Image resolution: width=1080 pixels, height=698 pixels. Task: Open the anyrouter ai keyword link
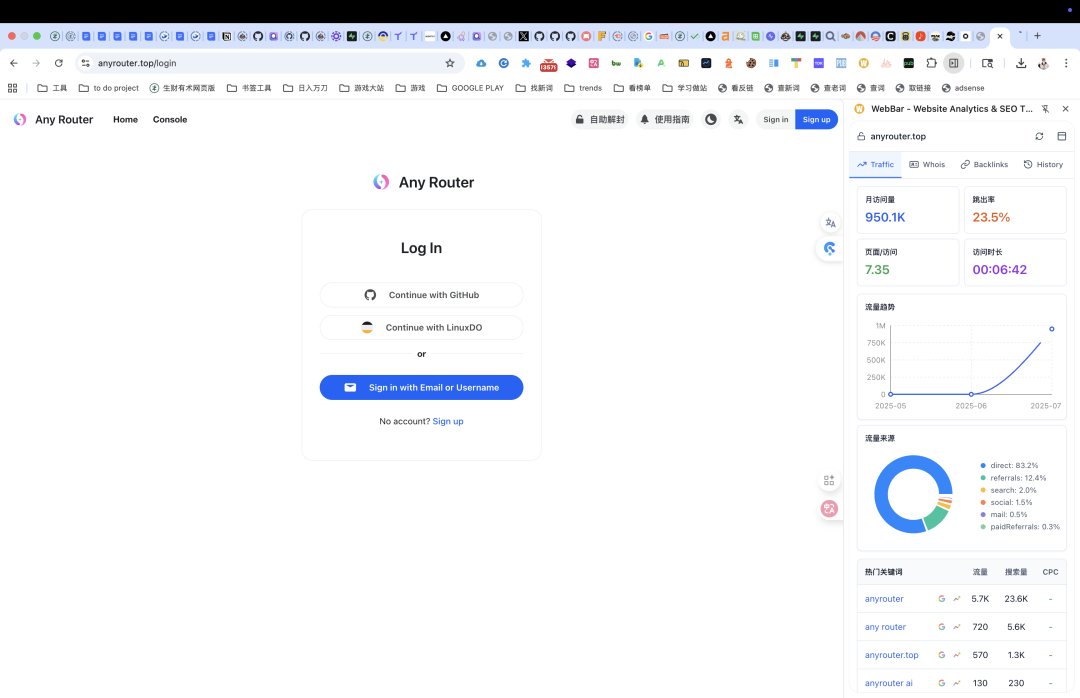(x=889, y=684)
